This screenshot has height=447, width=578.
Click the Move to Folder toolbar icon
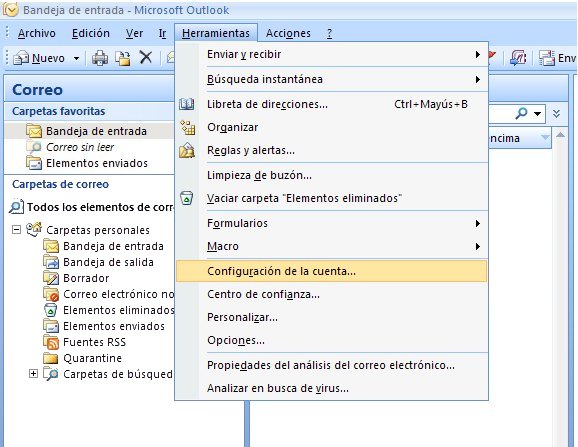(123, 58)
